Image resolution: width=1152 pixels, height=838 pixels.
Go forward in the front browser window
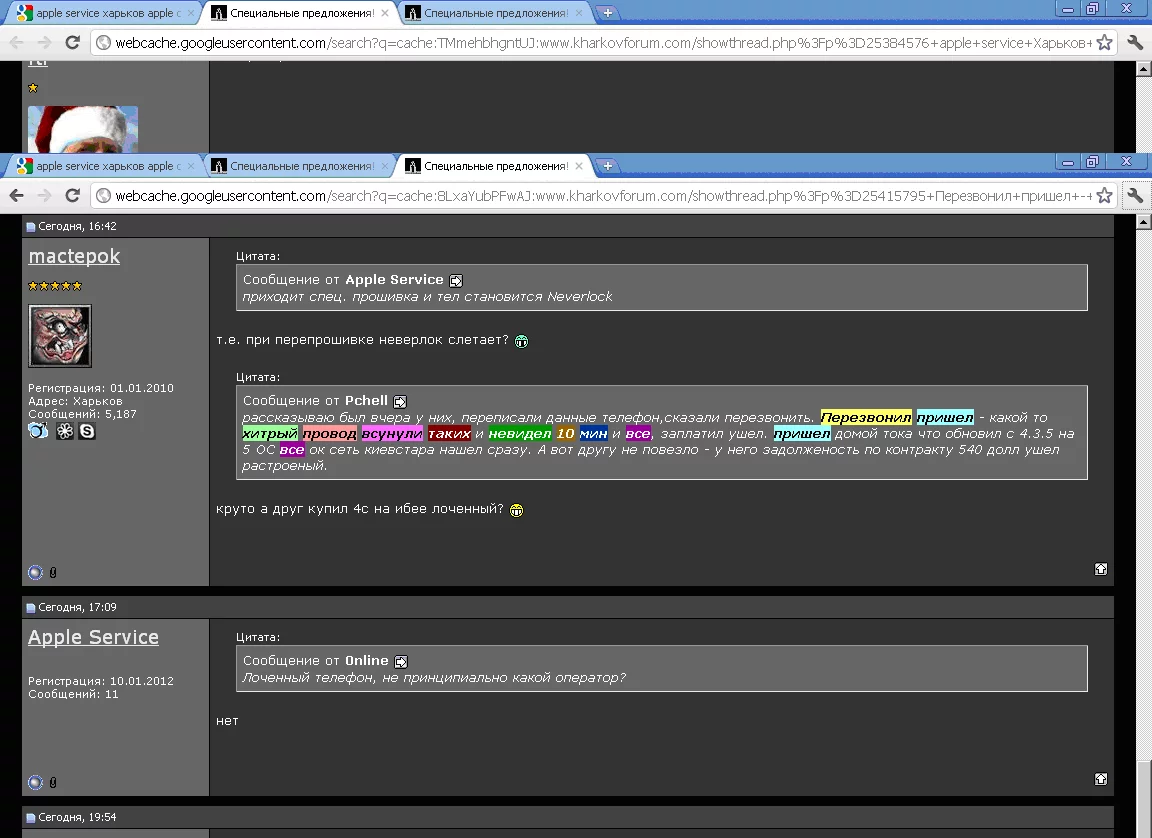44,195
